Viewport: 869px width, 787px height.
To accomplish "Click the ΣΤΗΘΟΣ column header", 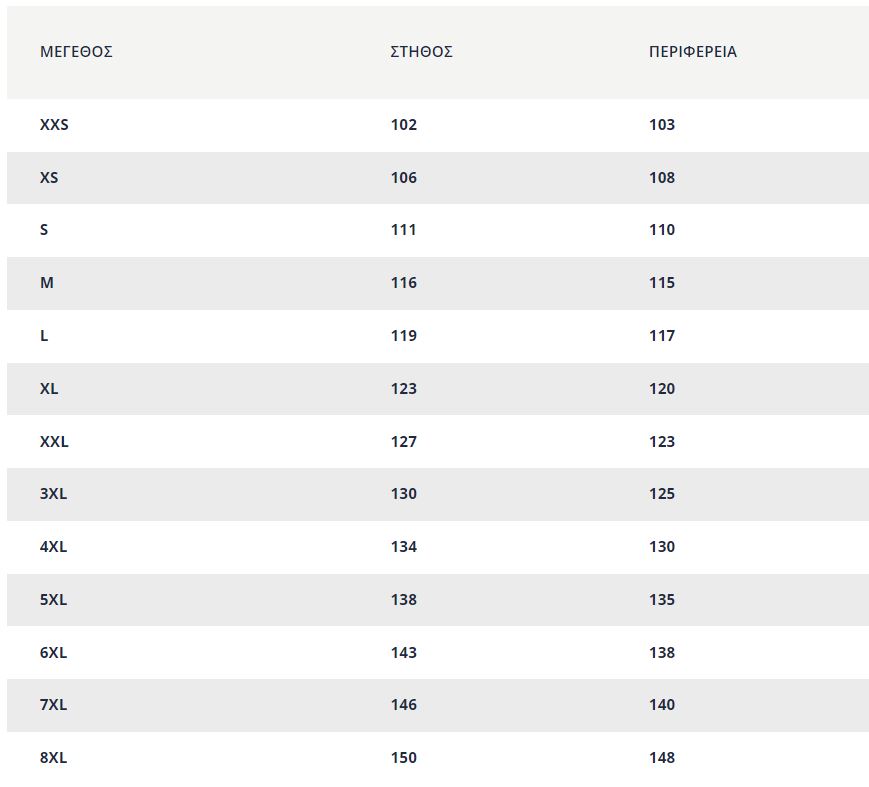I will [421, 52].
